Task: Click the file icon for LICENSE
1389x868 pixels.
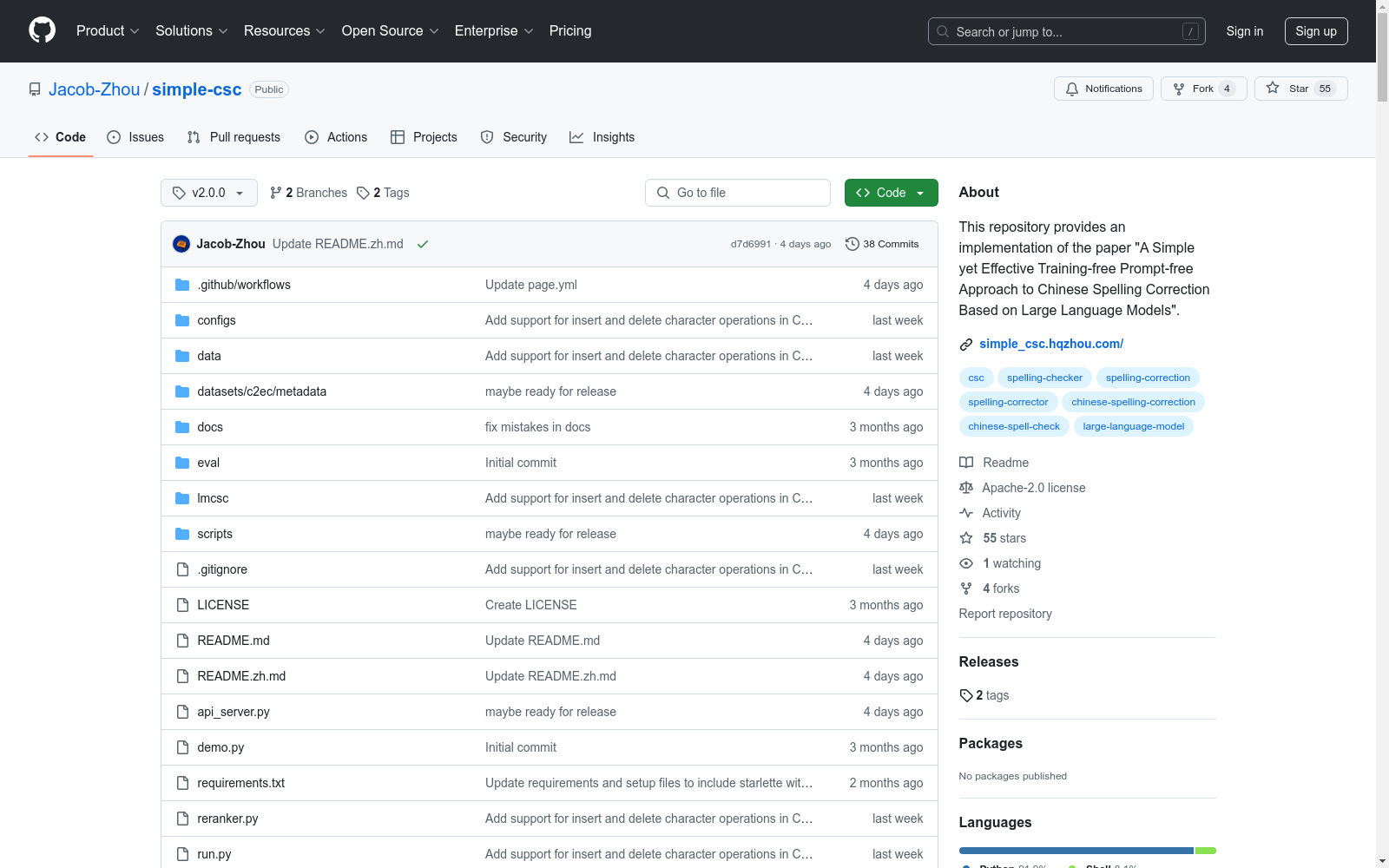Action: (x=182, y=605)
